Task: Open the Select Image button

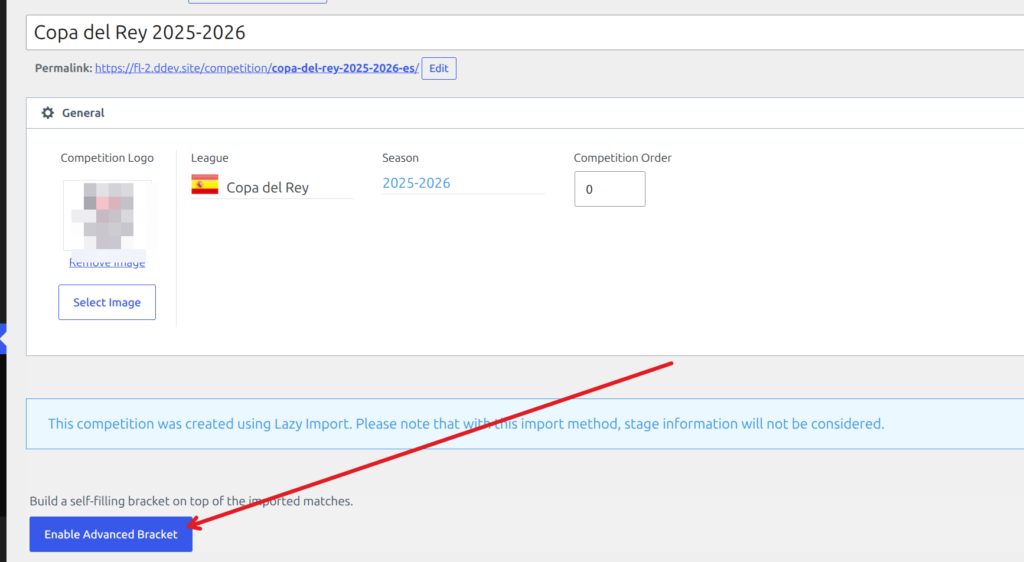Action: tap(107, 302)
